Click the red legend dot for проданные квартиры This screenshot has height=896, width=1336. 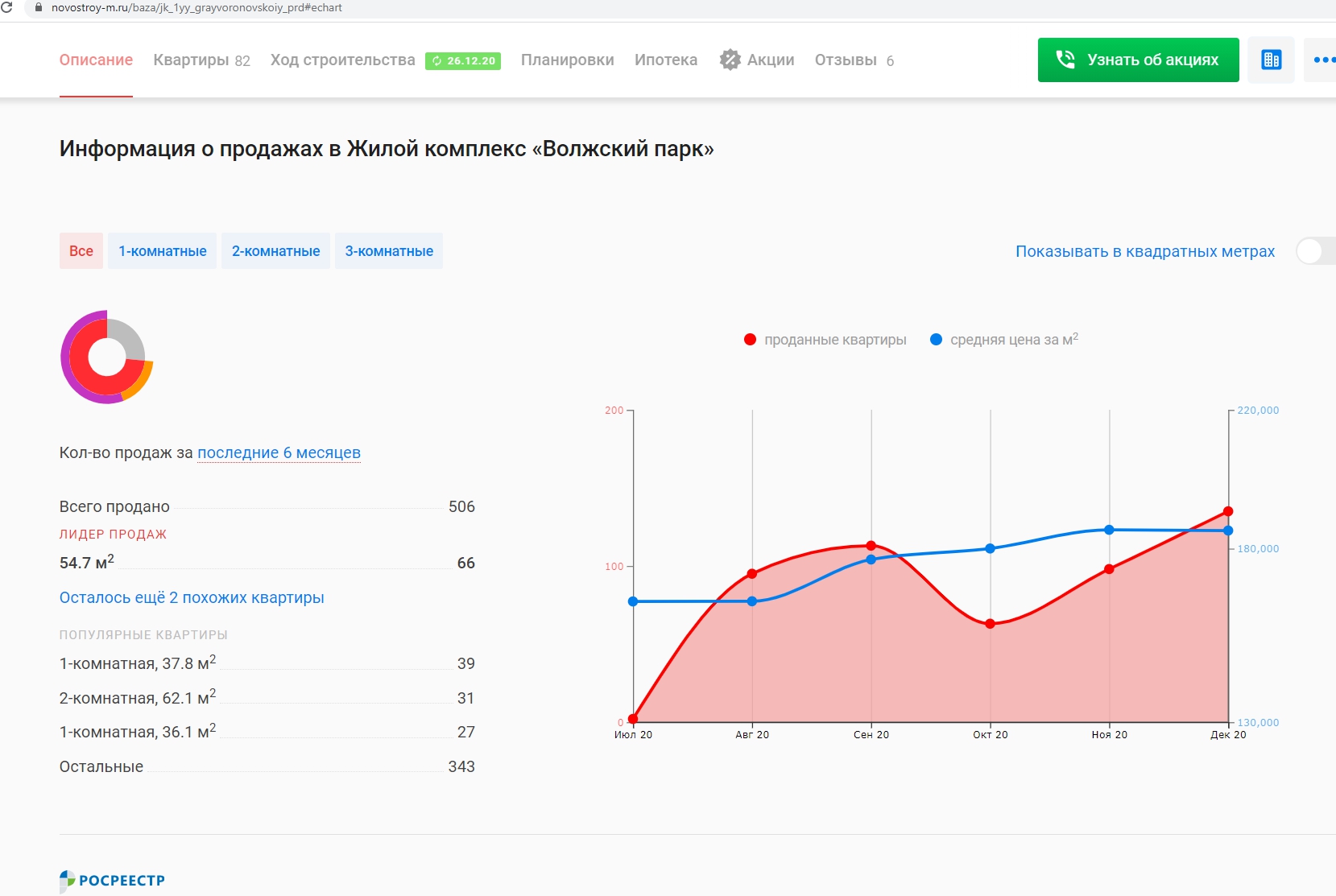pyautogui.click(x=750, y=340)
